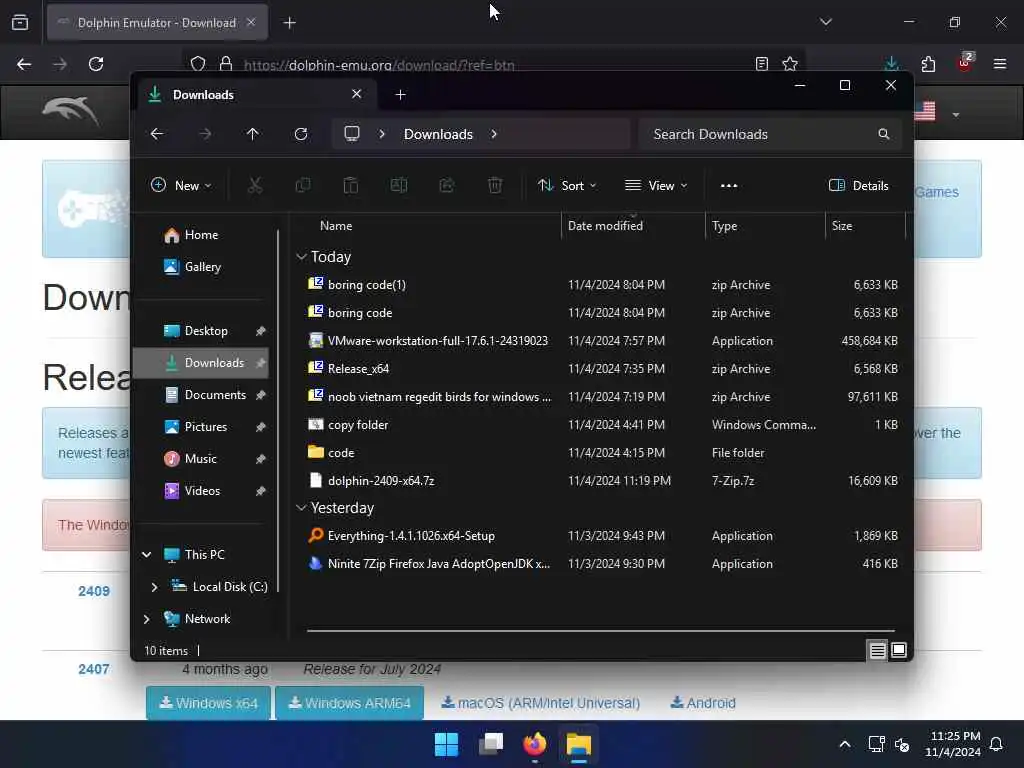The image size is (1024, 768).
Task: Bookmark this page with the star icon
Action: coord(790,64)
